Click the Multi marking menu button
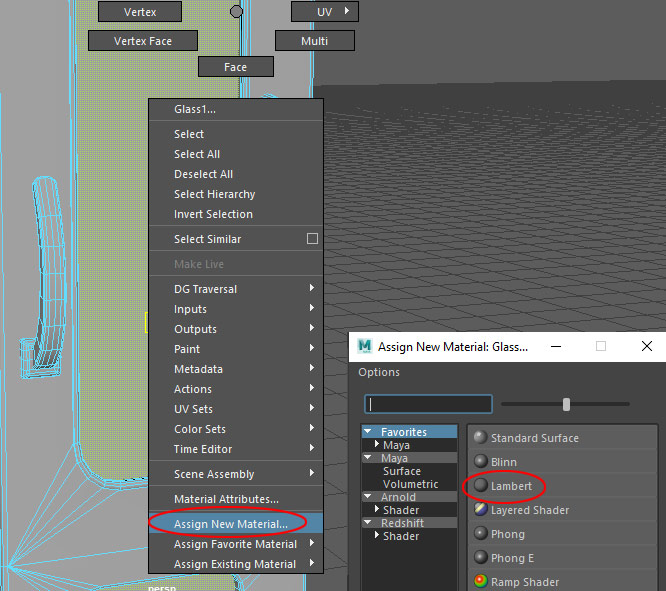This screenshot has width=666, height=591. (315, 41)
